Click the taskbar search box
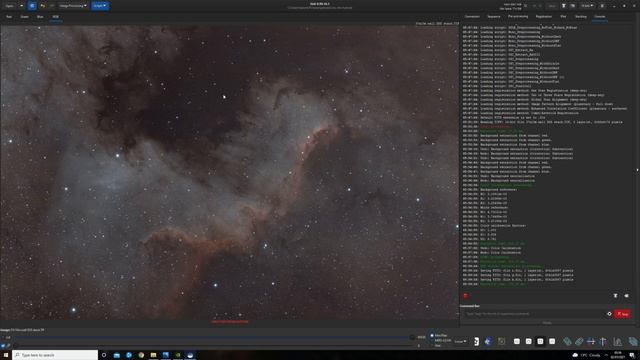This screenshot has width=640, height=360. pyautogui.click(x=55, y=355)
